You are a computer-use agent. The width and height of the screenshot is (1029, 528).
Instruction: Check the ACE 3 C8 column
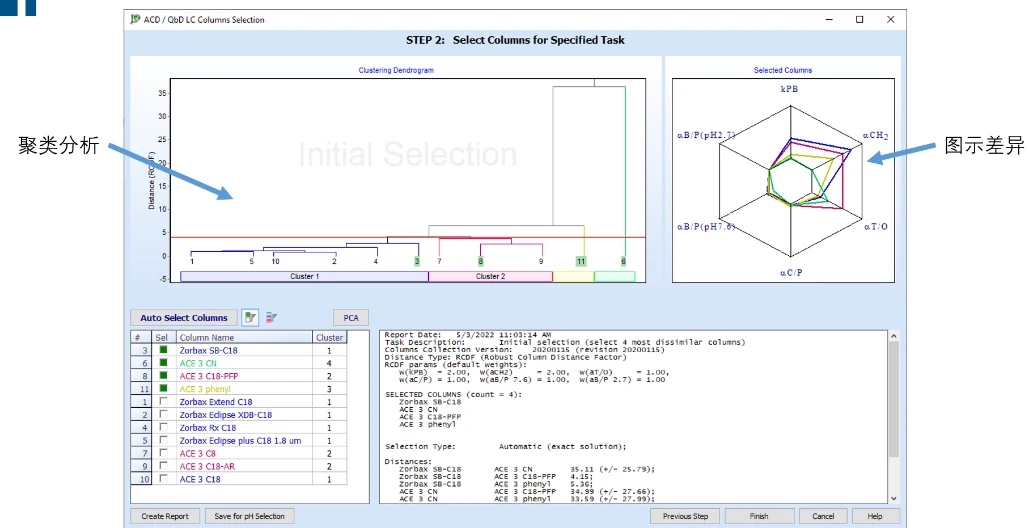tap(163, 453)
